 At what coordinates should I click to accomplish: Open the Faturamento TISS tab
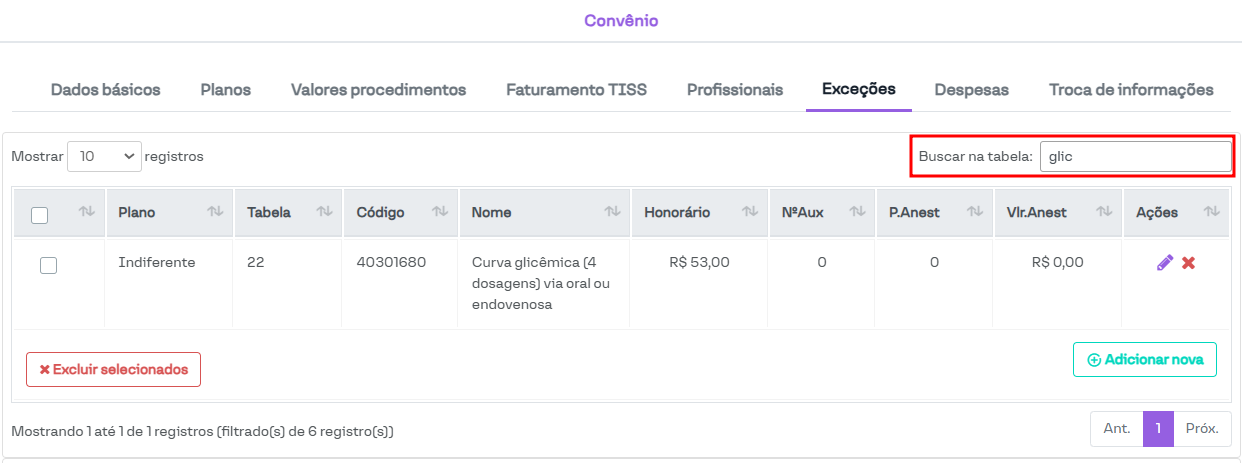tap(576, 90)
